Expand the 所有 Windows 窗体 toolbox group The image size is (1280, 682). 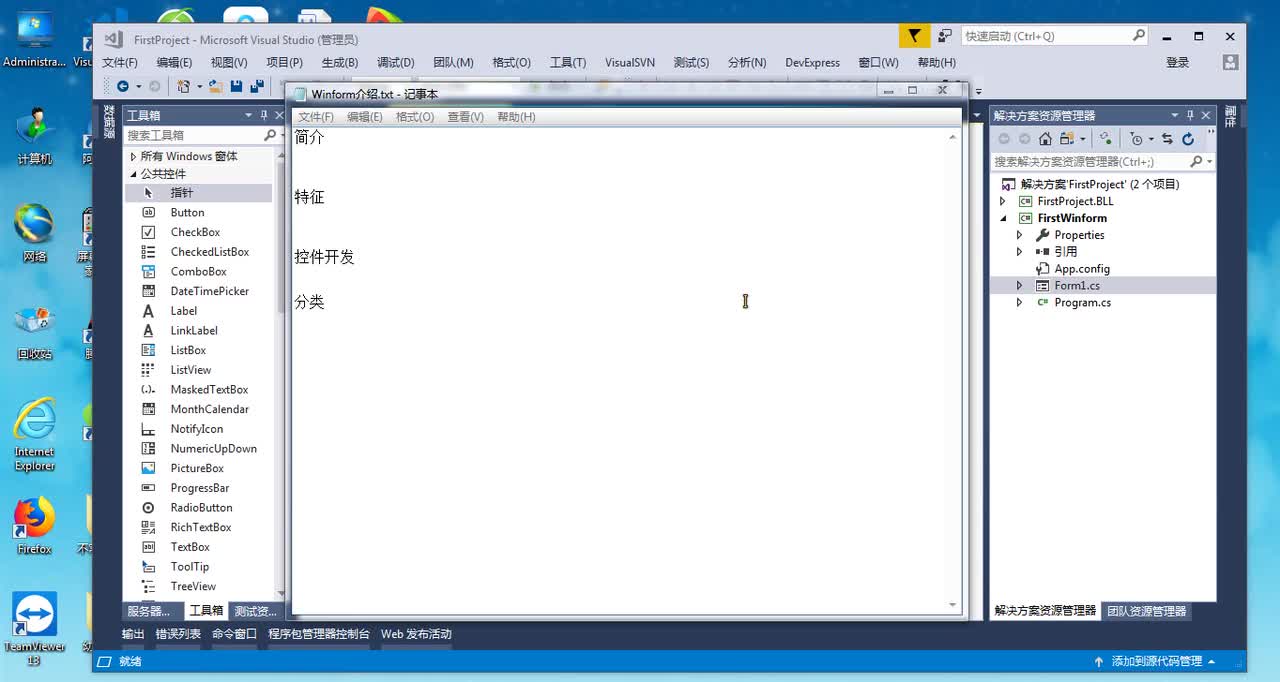[x=133, y=156]
